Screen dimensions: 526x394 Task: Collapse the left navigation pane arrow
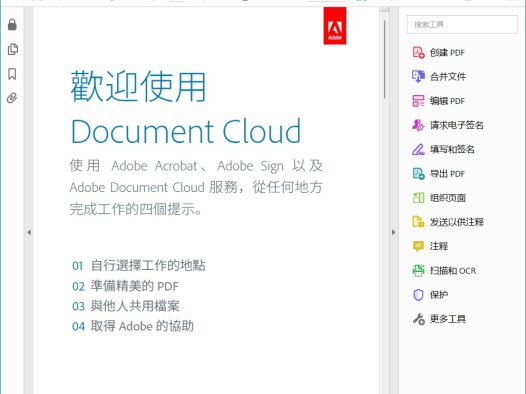(x=29, y=232)
